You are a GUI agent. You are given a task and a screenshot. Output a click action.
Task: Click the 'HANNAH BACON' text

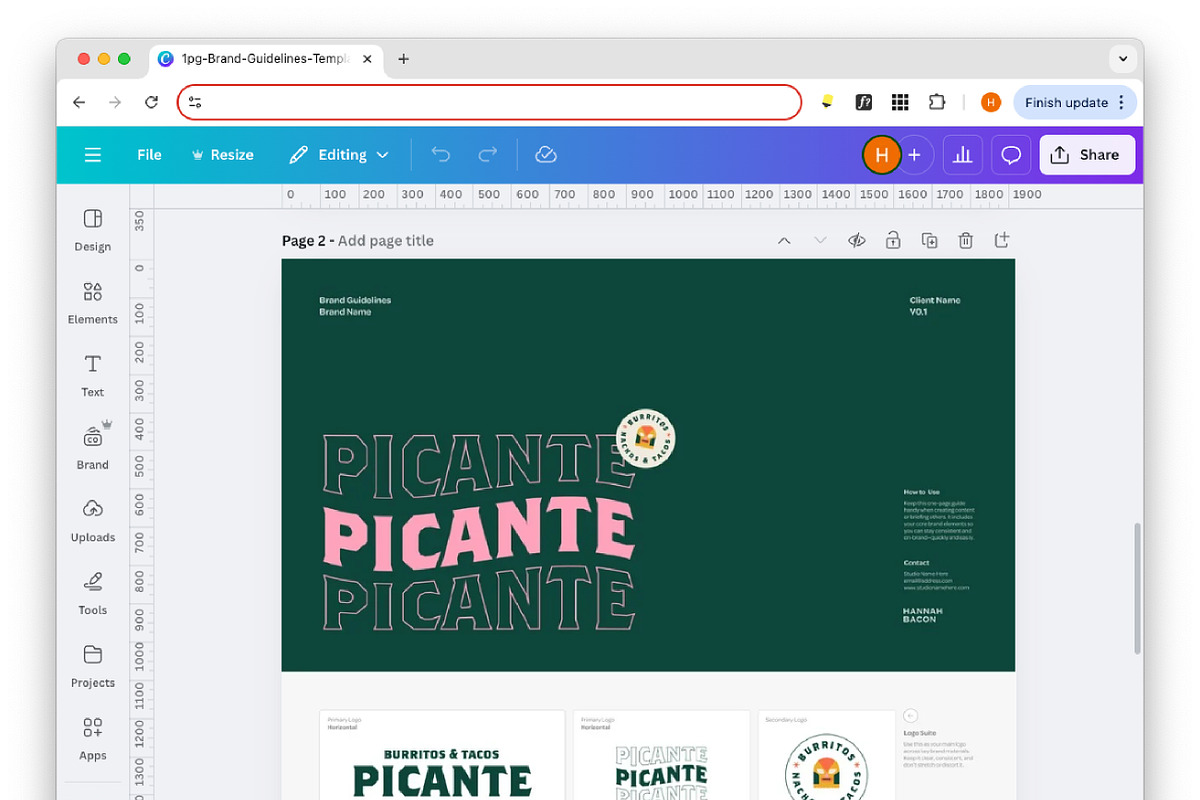pos(922,615)
